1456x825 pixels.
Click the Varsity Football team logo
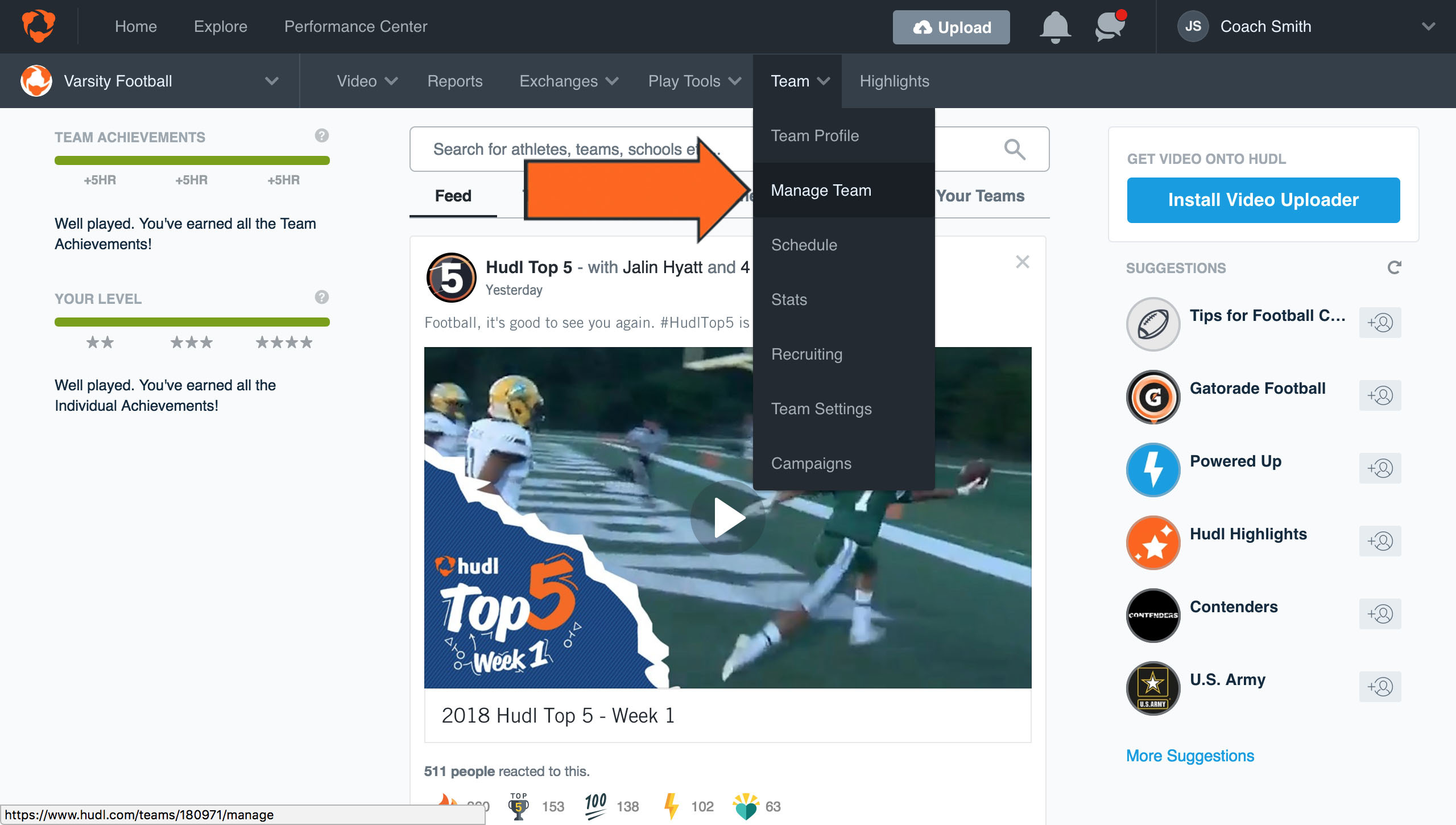click(x=36, y=81)
